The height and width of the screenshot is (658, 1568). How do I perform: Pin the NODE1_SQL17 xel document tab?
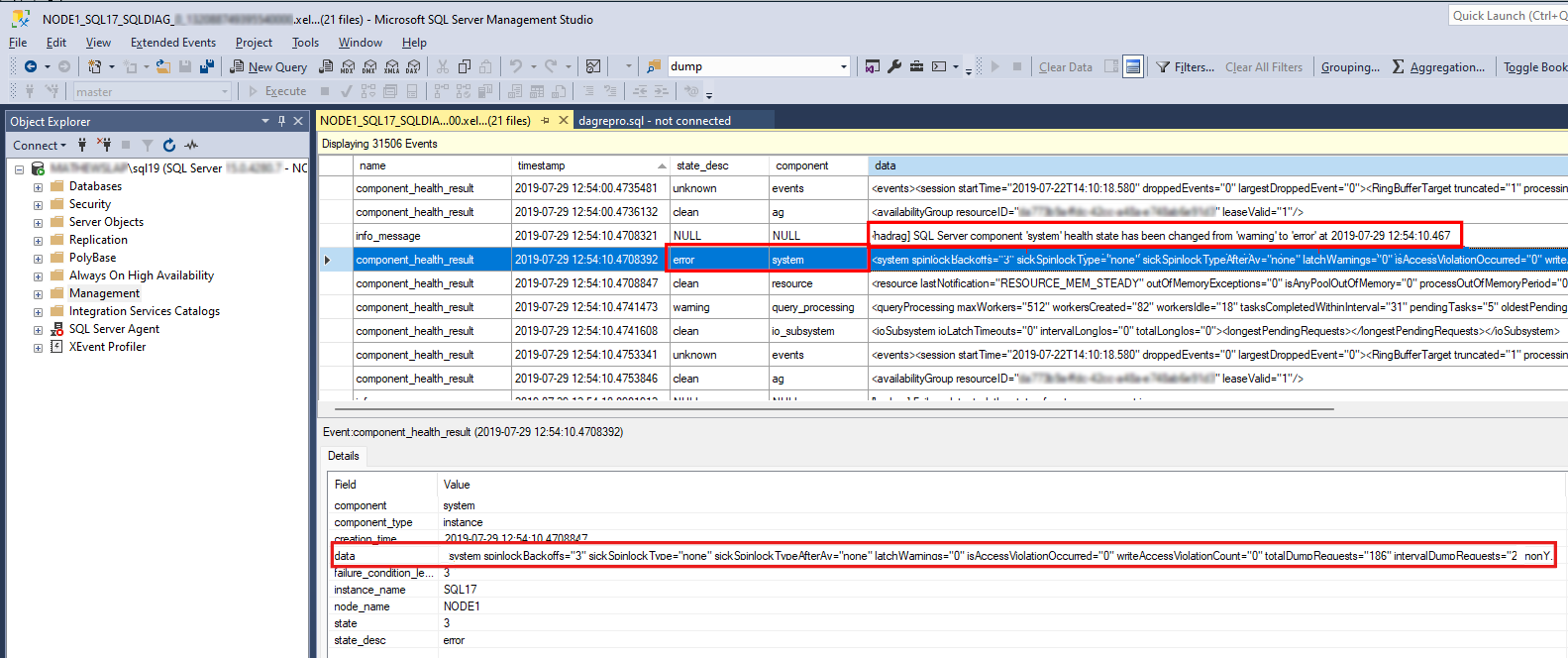545,121
